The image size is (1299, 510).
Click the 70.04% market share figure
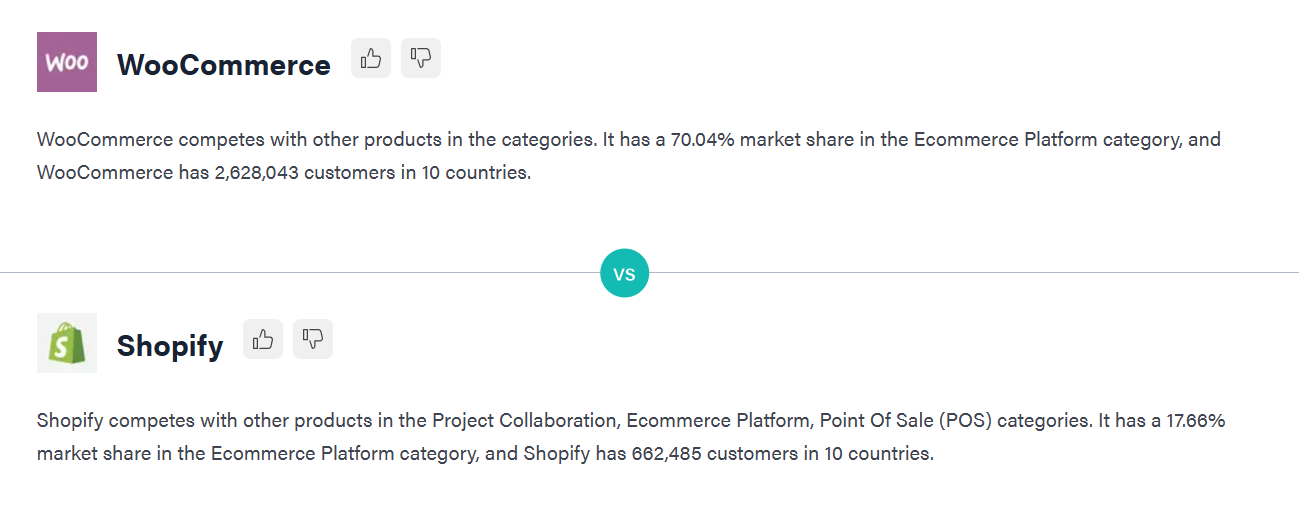pos(702,140)
